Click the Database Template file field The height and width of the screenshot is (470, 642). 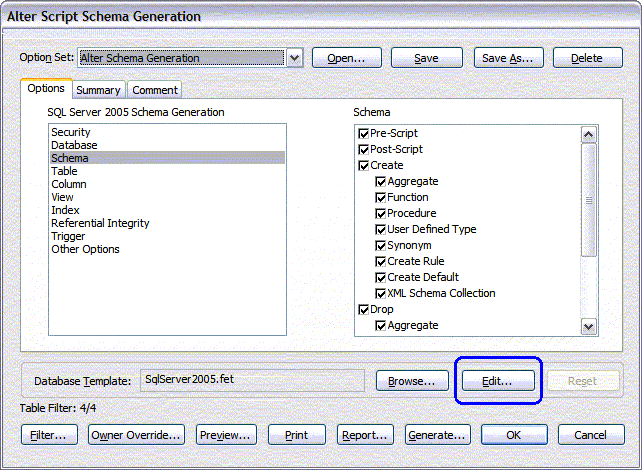(x=251, y=380)
